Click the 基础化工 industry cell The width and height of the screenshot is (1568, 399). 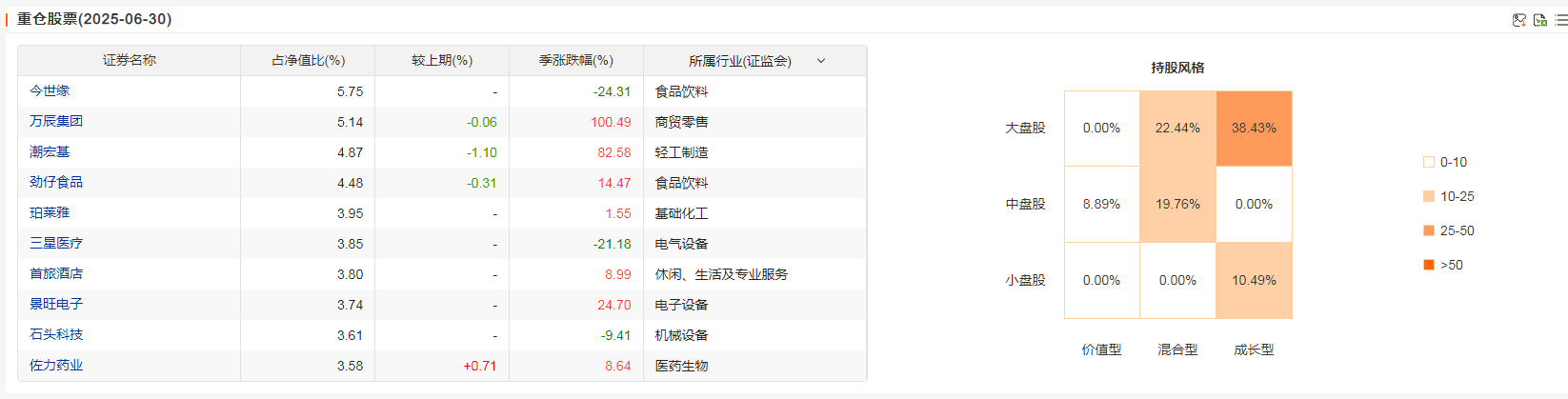pyautogui.click(x=681, y=213)
